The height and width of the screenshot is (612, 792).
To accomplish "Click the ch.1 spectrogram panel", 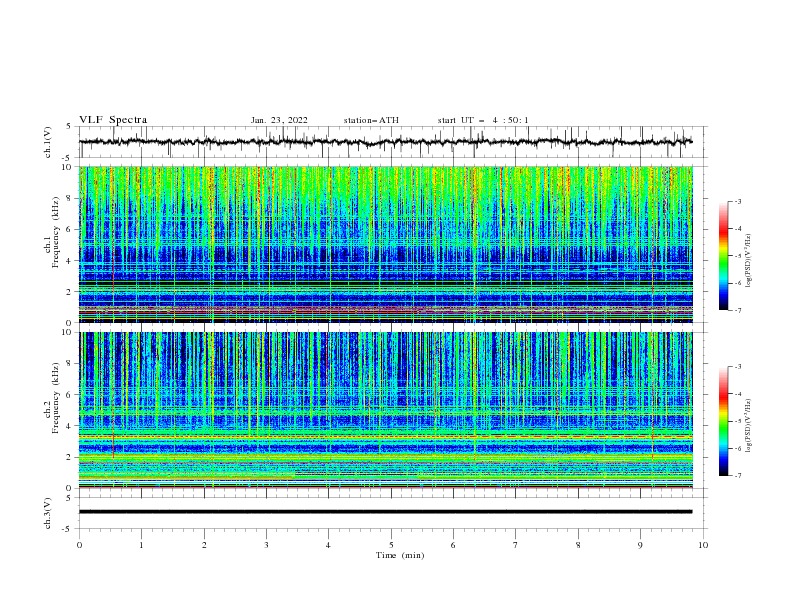I will coord(385,244).
